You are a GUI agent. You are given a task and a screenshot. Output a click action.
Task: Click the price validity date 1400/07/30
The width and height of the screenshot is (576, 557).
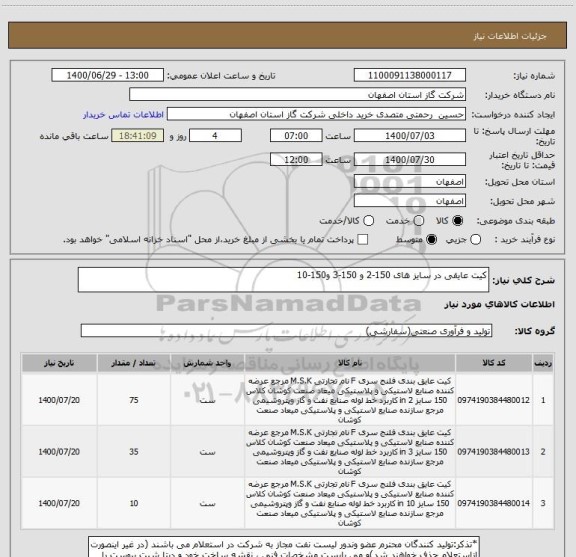click(410, 159)
